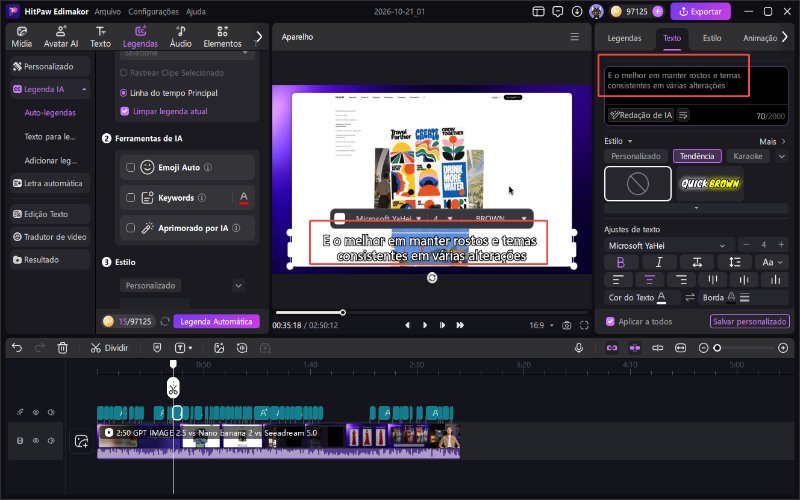Open the Arquivo menu

pyautogui.click(x=108, y=11)
